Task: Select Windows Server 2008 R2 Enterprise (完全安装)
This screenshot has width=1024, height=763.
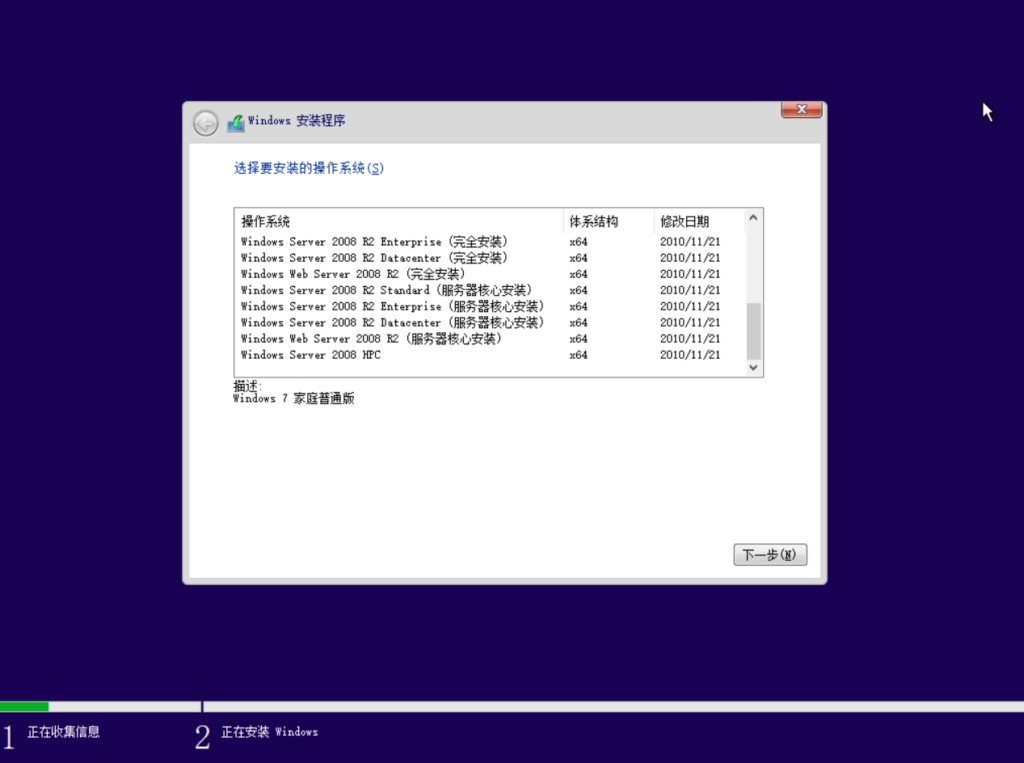Action: point(374,242)
